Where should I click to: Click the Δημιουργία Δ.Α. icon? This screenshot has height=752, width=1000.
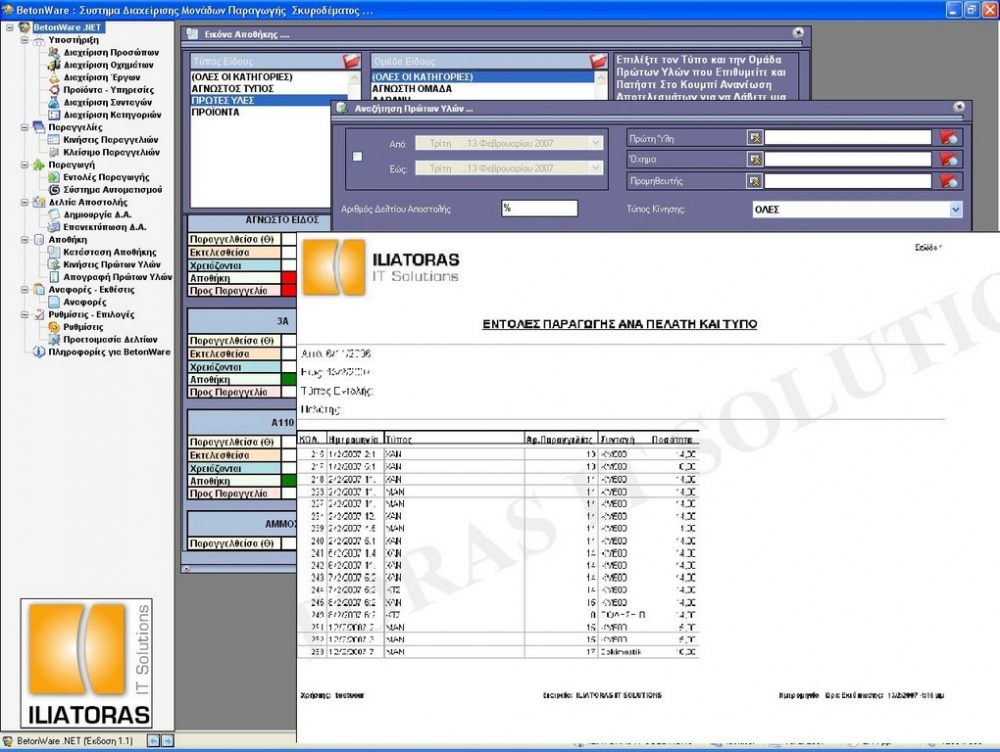(x=54, y=214)
